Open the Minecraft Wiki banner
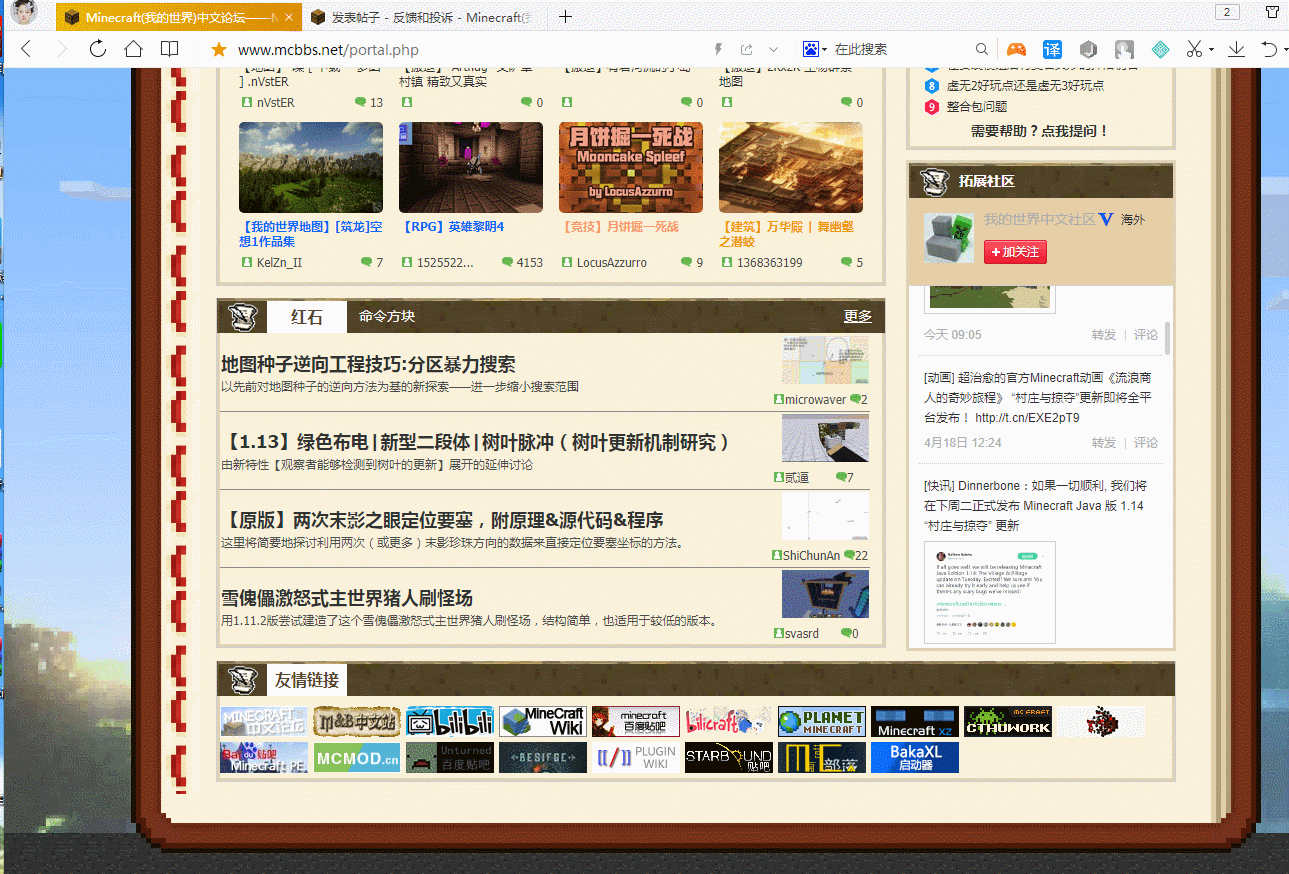This screenshot has height=874, width=1289. point(542,722)
